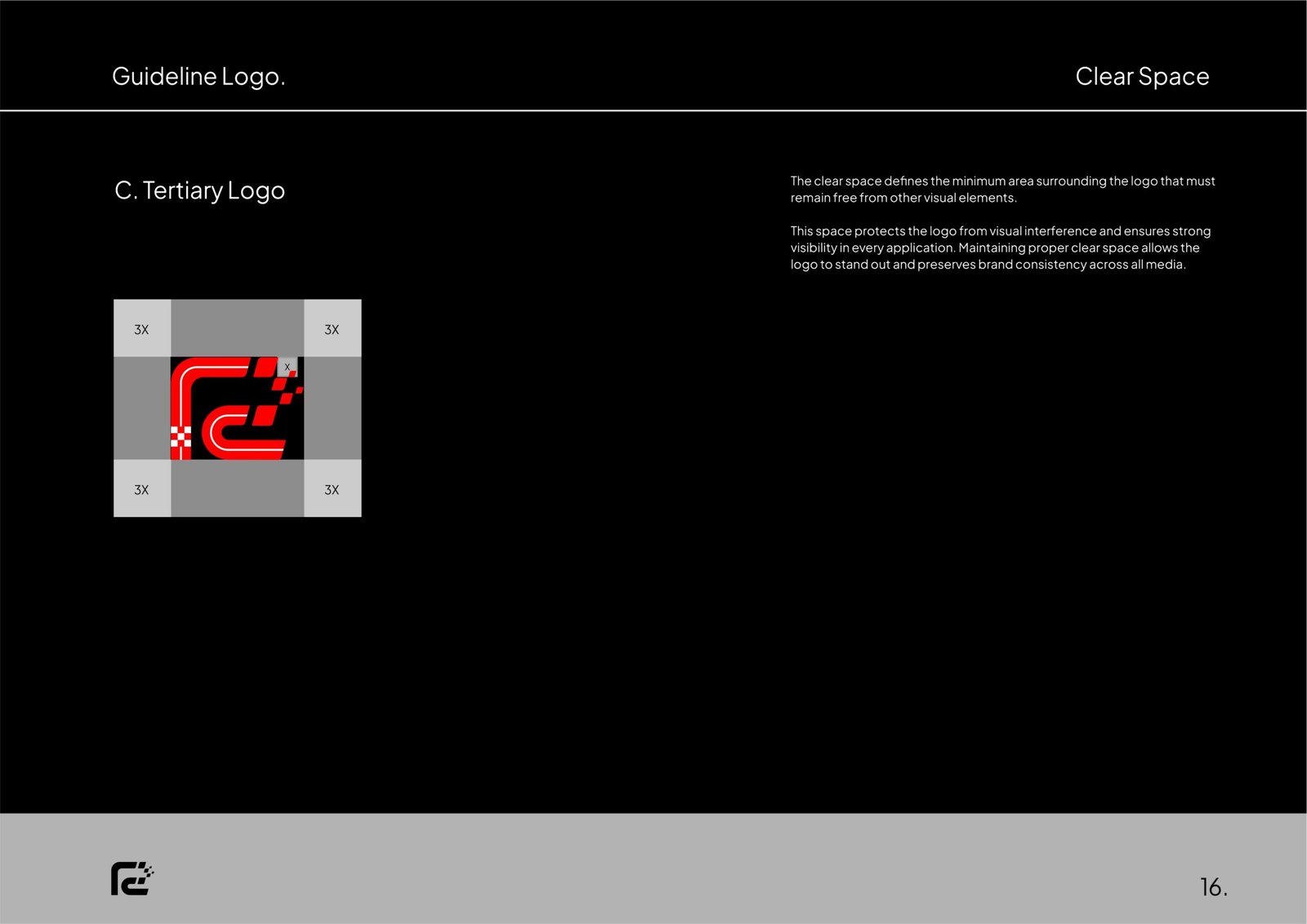Select the small X unit square on the logo
Viewport: 1307px width, 924px height.
coord(288,367)
